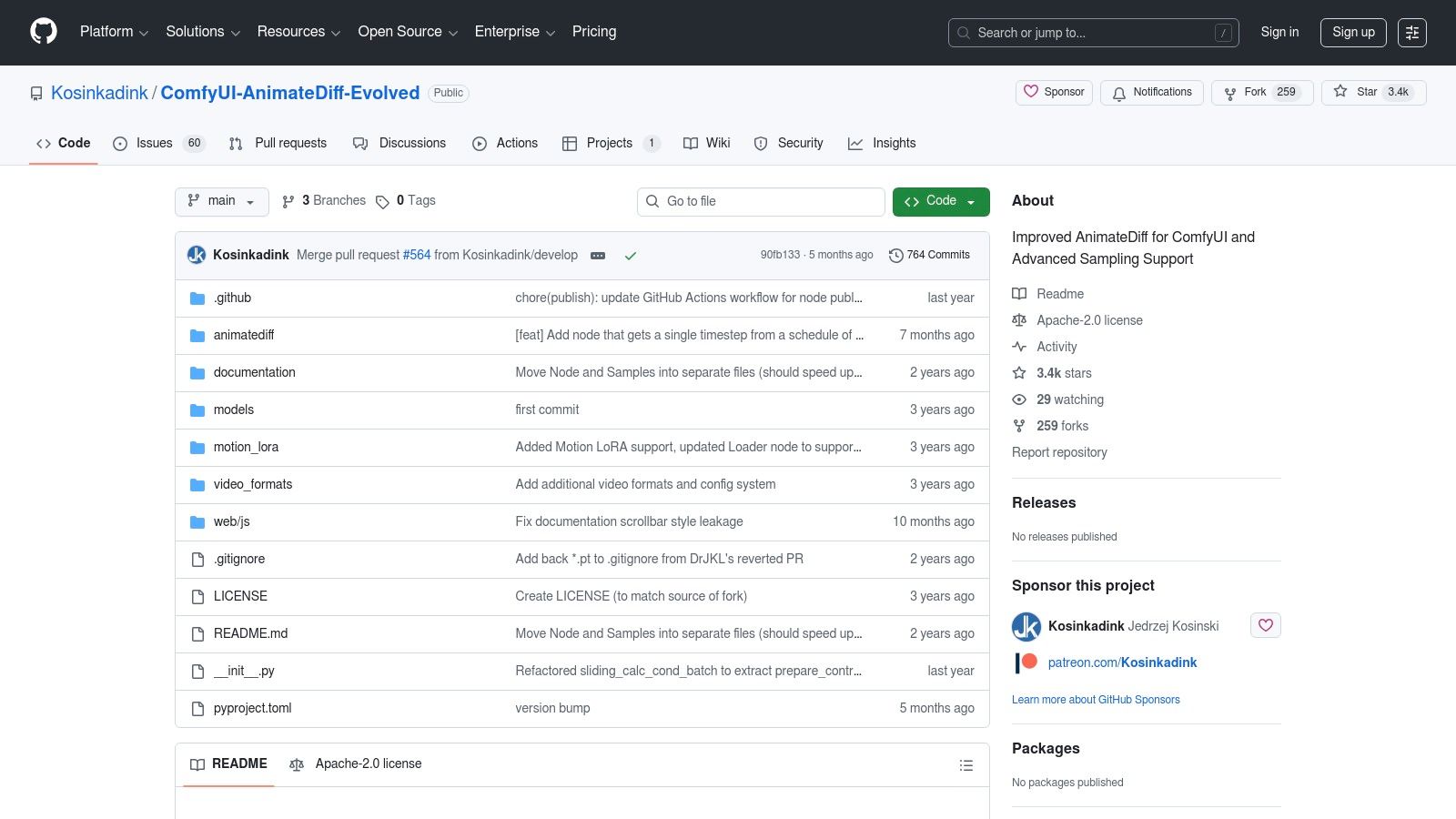Open the patreon.com/Kosinkadink link
The image size is (1456, 819).
(x=1122, y=662)
